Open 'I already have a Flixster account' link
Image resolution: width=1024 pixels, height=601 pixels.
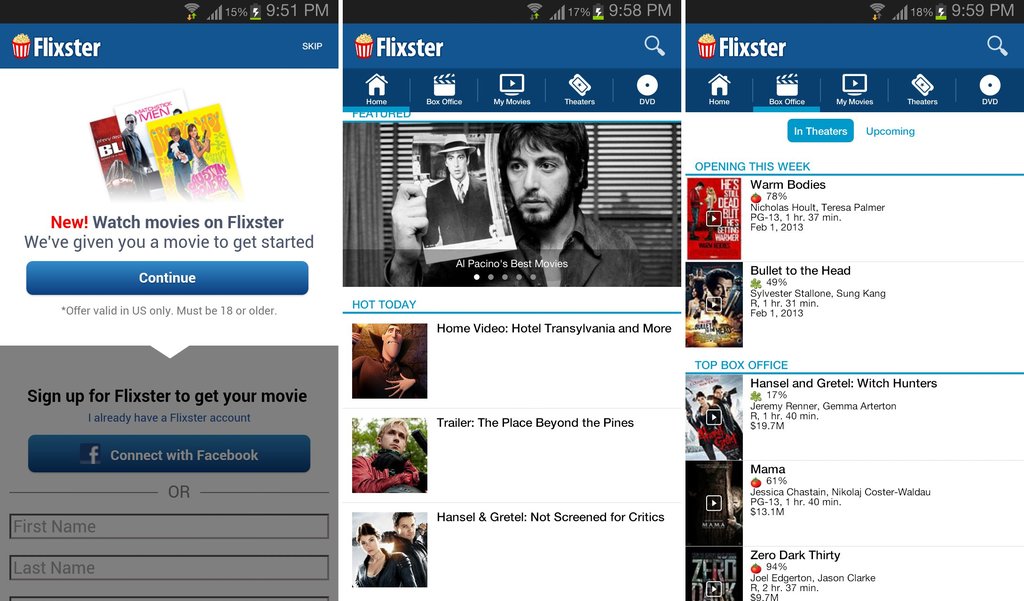click(169, 417)
